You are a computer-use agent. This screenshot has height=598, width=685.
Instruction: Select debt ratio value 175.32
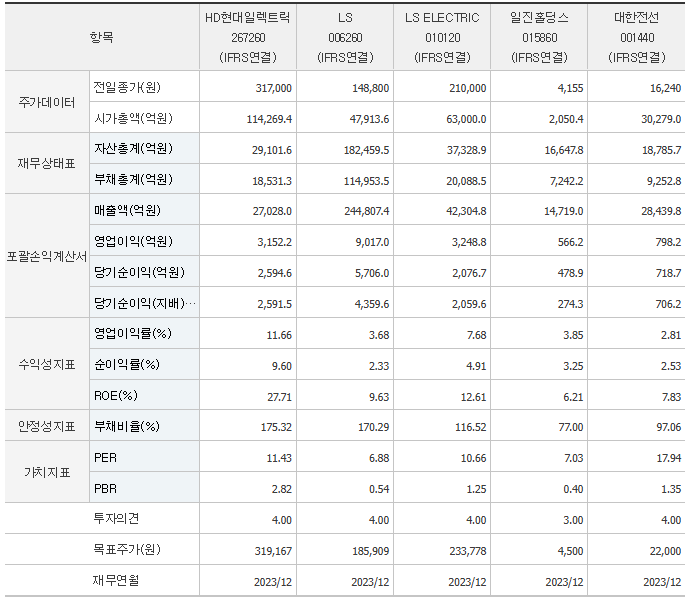tap(276, 427)
